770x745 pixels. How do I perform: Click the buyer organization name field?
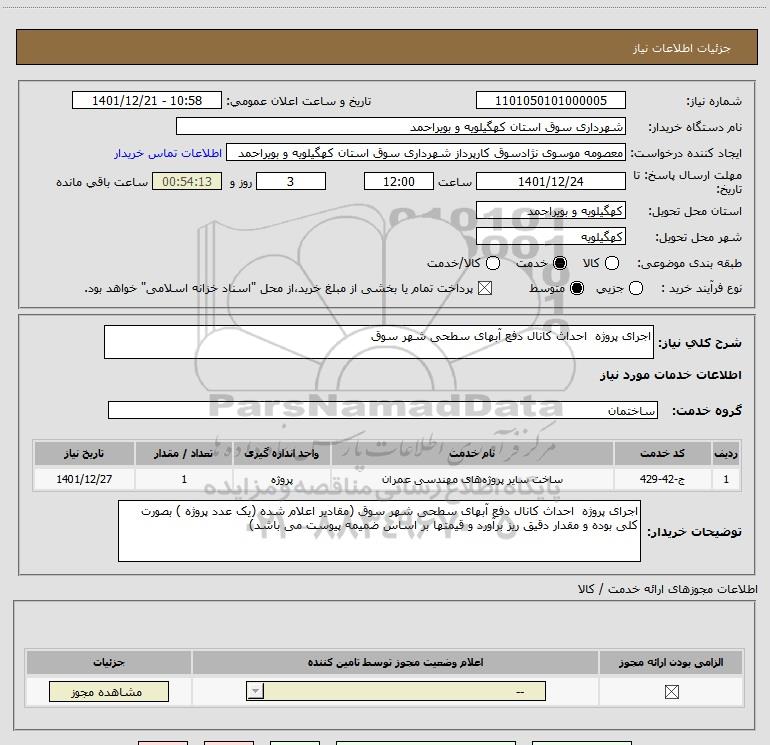coord(401,127)
